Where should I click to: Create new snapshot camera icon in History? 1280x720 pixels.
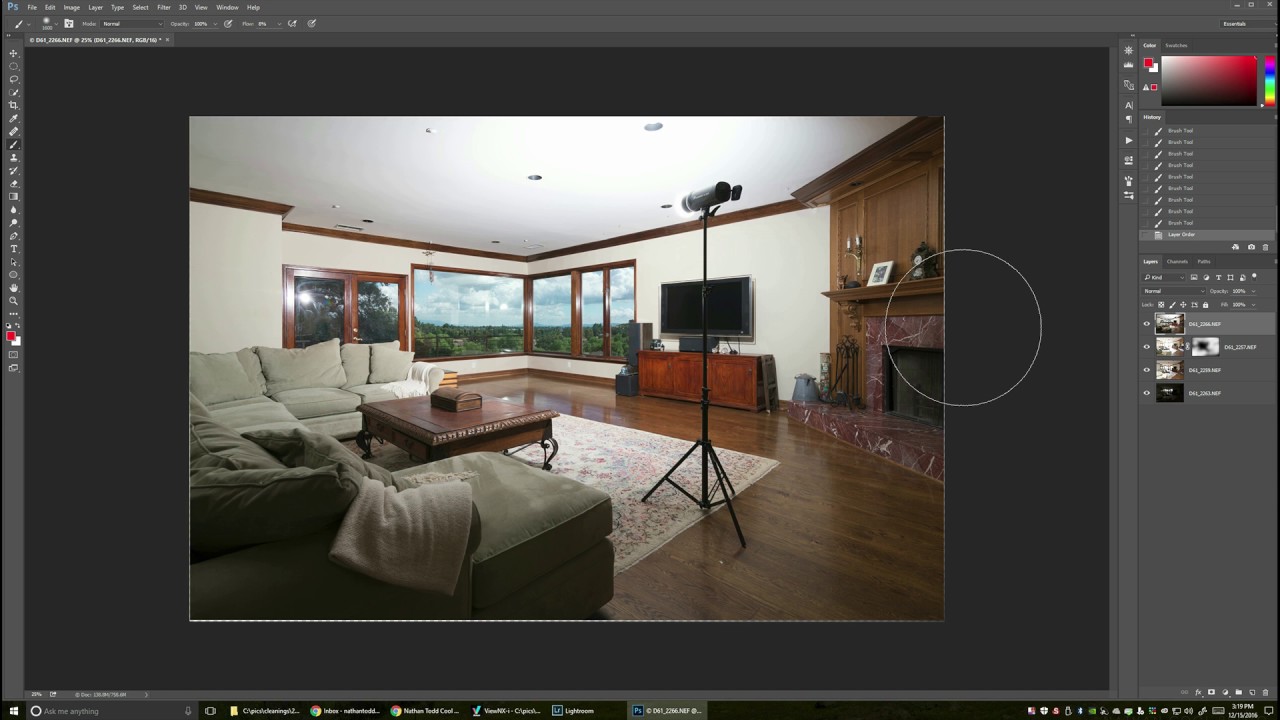pos(1251,247)
